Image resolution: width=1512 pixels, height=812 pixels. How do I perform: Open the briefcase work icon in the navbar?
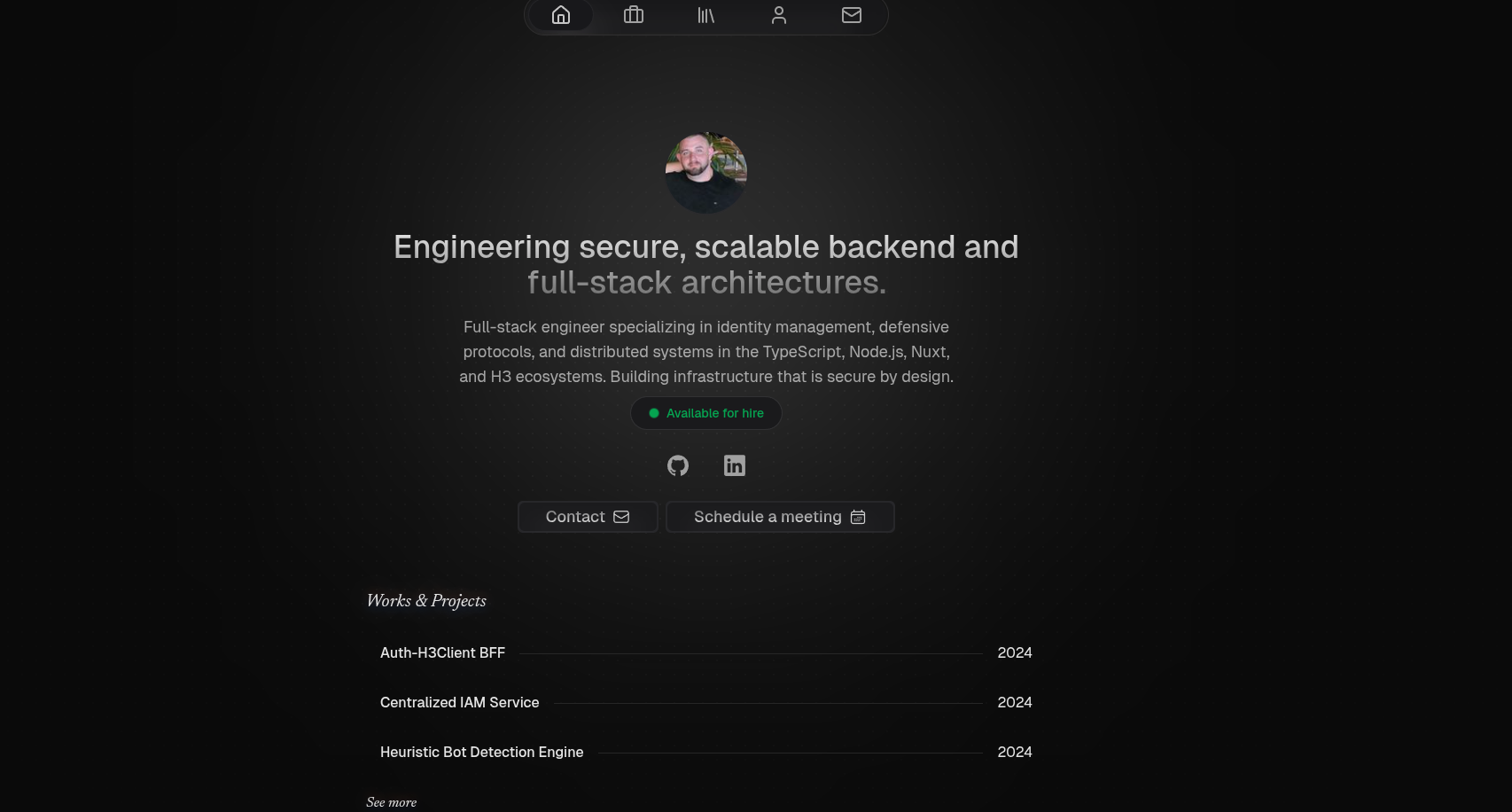click(x=634, y=15)
